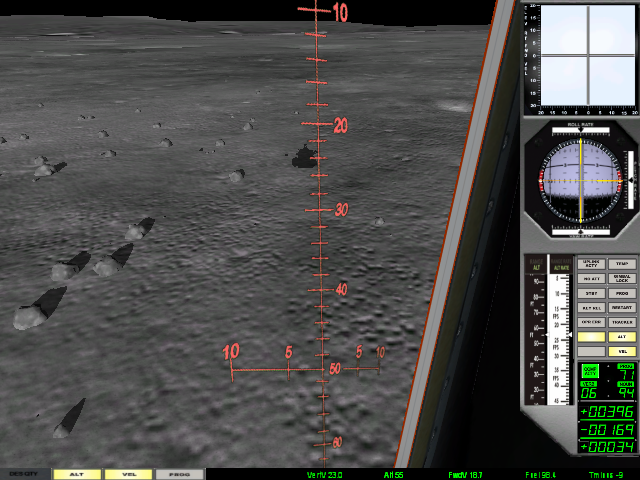The width and height of the screenshot is (640, 480).
Task: Click the 60 mark on the landing reticle
Action: click(337, 442)
